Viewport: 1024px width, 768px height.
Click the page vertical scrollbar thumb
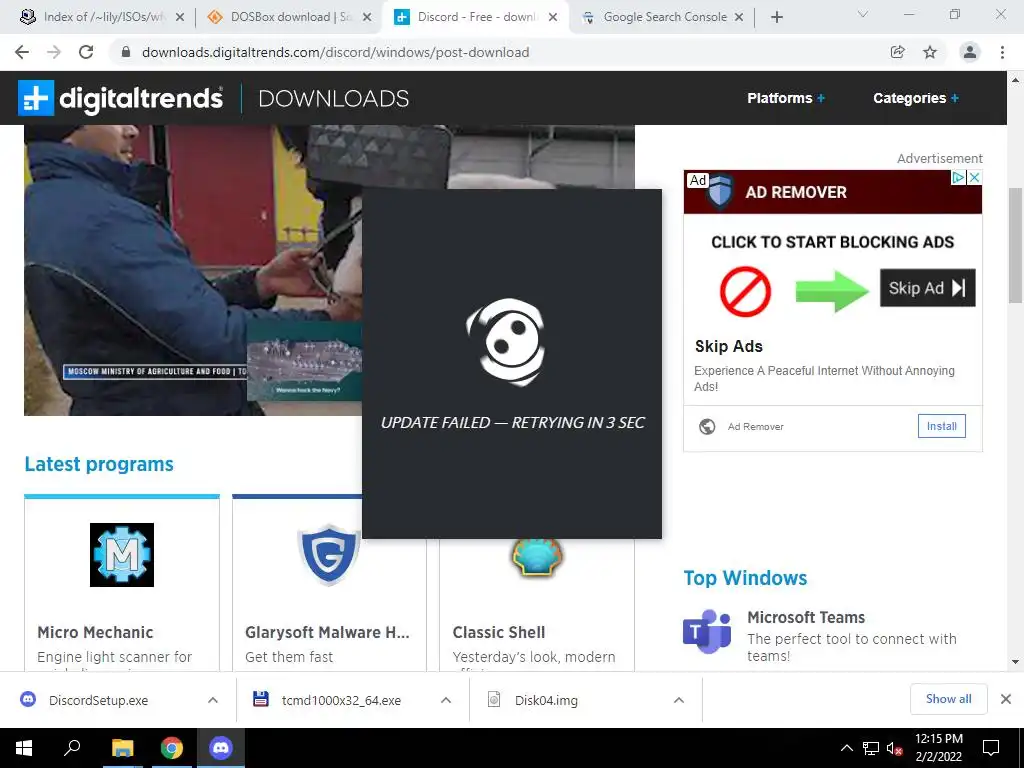tap(1015, 245)
